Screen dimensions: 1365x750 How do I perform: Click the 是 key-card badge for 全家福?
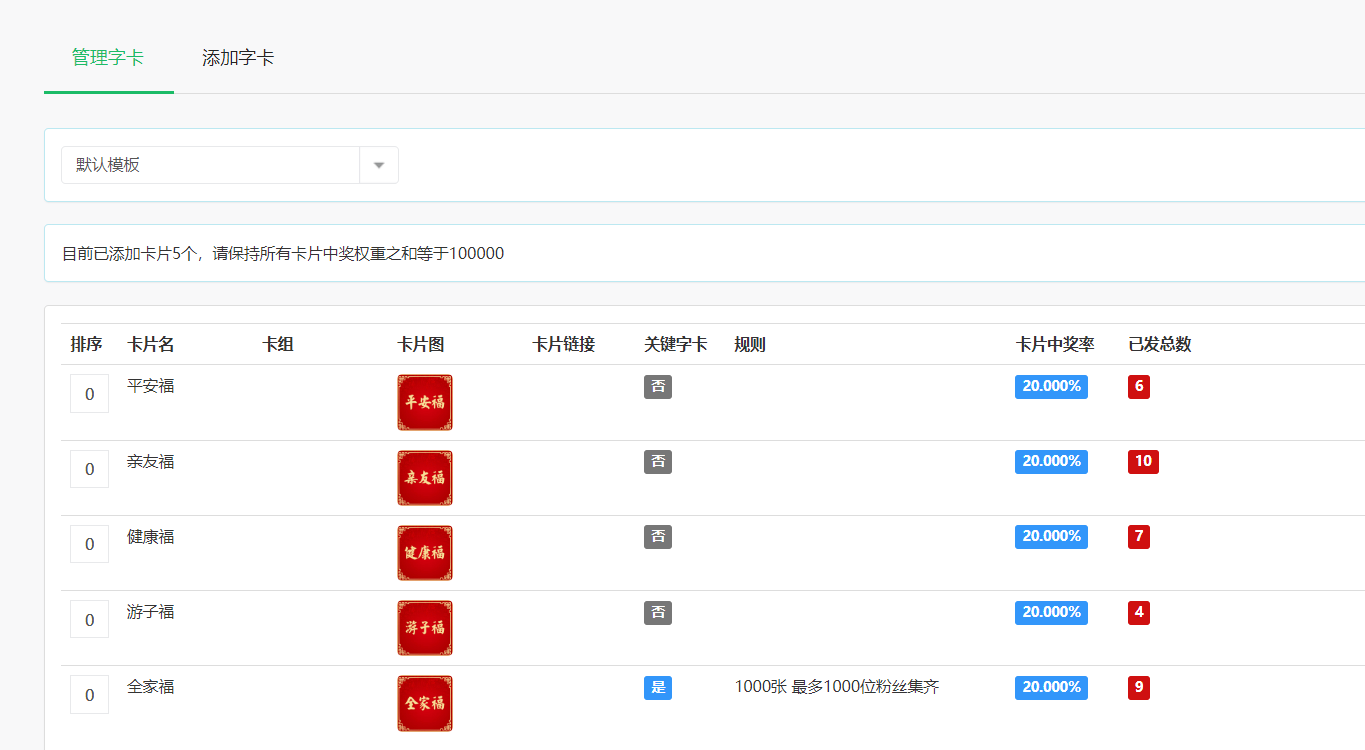[657, 687]
